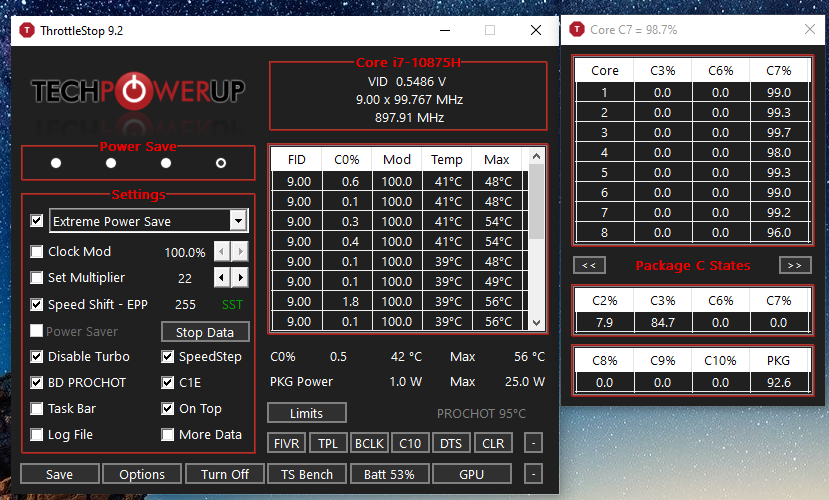Toggle the SpeedStep checkbox
The image size is (829, 500).
pyautogui.click(x=168, y=357)
